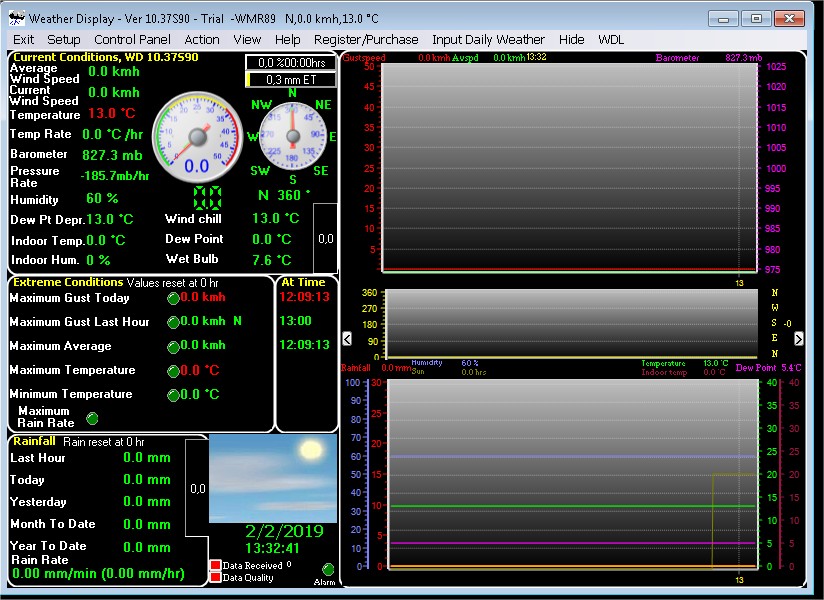Open the Help menu
This screenshot has height=600, width=824.
pos(287,39)
